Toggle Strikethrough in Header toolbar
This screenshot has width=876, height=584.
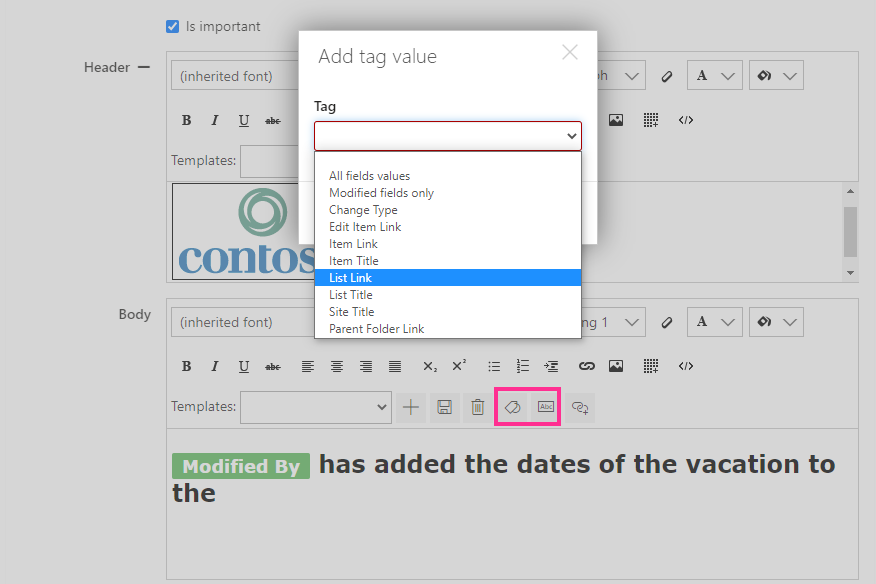(273, 120)
